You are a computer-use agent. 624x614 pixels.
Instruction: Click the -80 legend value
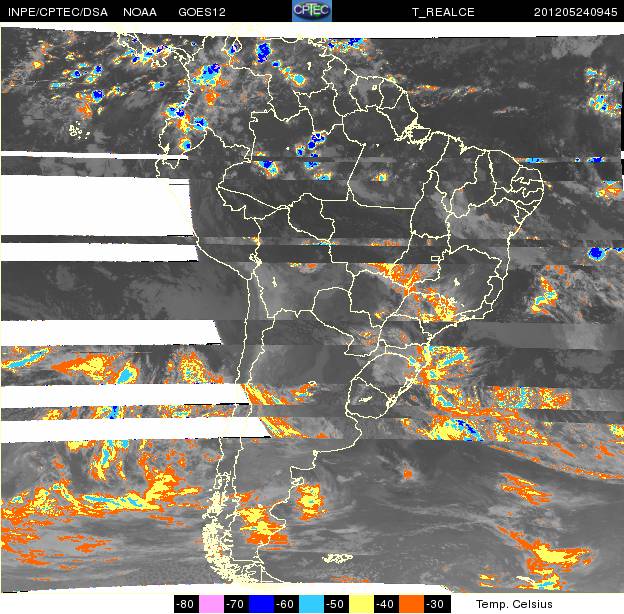click(186, 604)
